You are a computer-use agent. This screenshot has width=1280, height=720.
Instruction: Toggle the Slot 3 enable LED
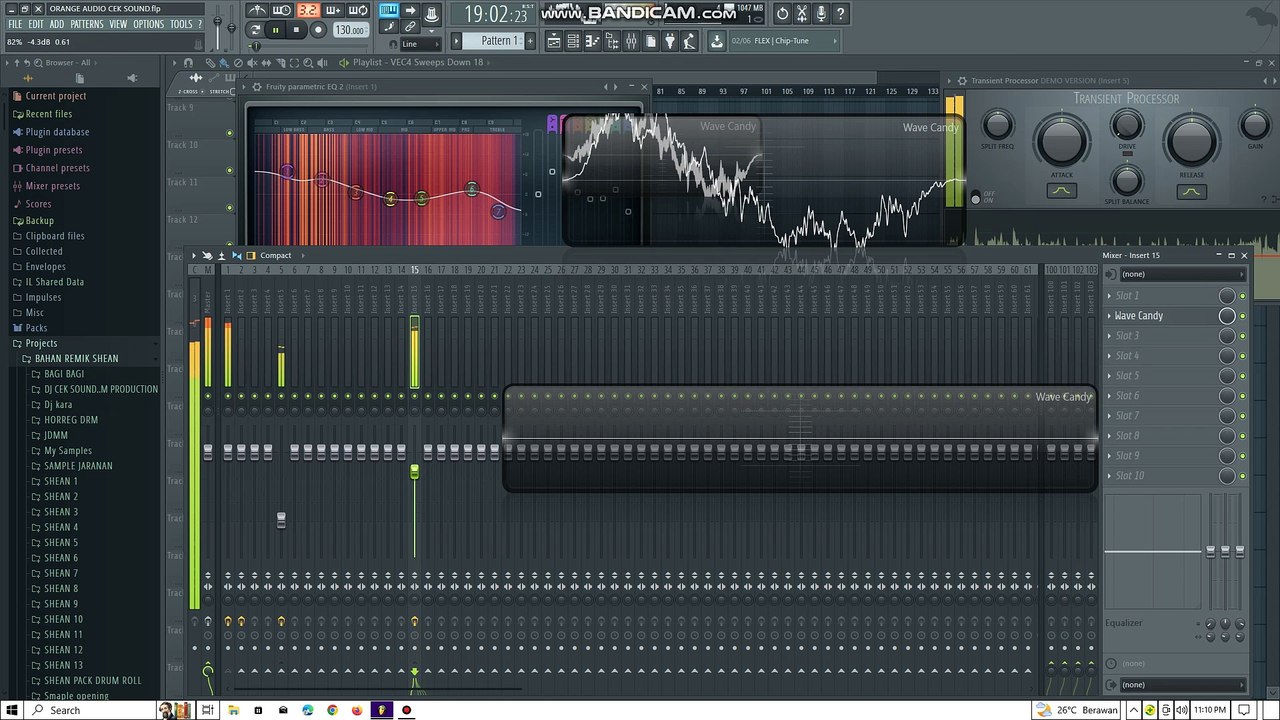(1243, 336)
